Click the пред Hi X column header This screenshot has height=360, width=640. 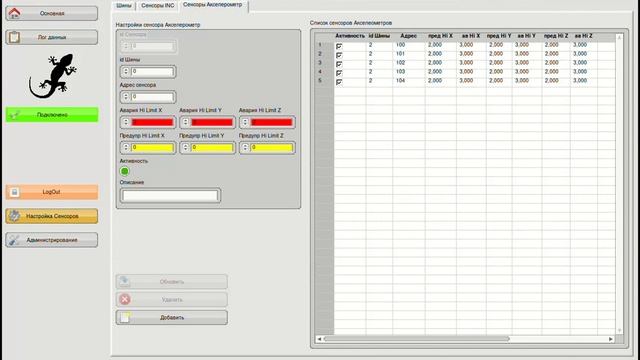pos(441,36)
